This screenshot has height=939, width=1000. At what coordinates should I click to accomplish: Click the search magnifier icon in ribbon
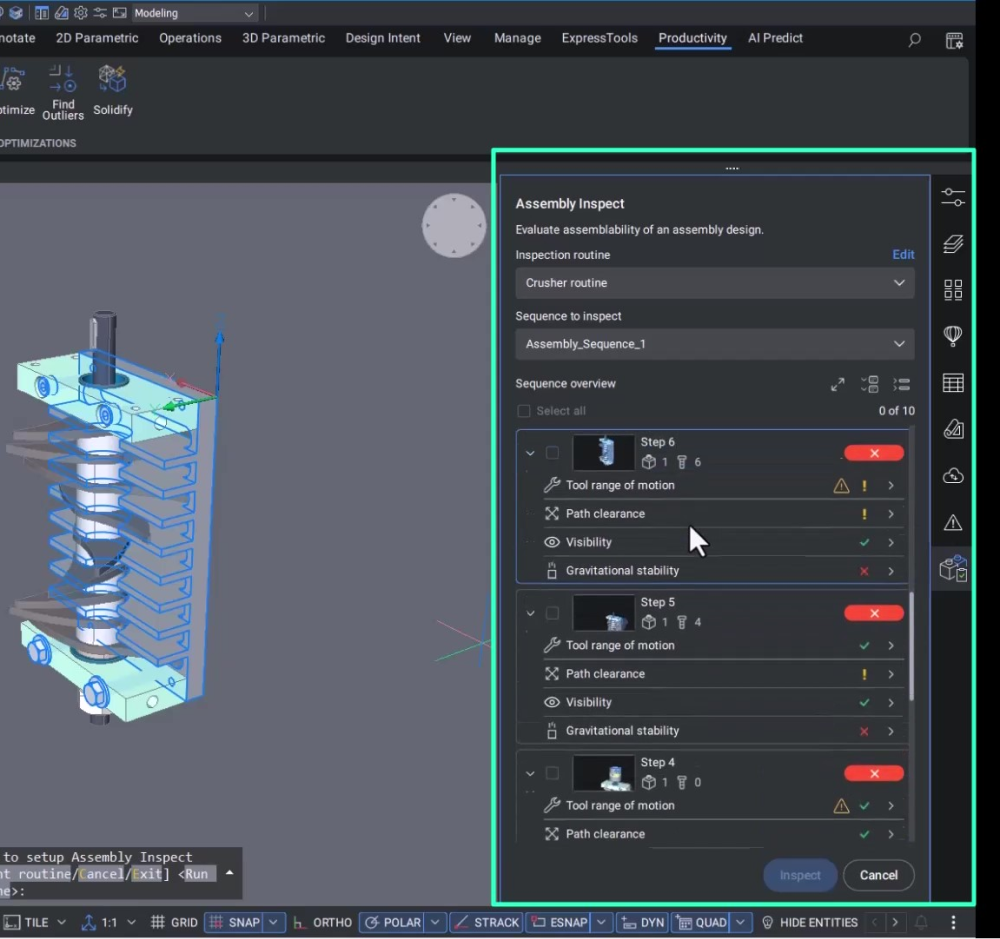(x=914, y=40)
